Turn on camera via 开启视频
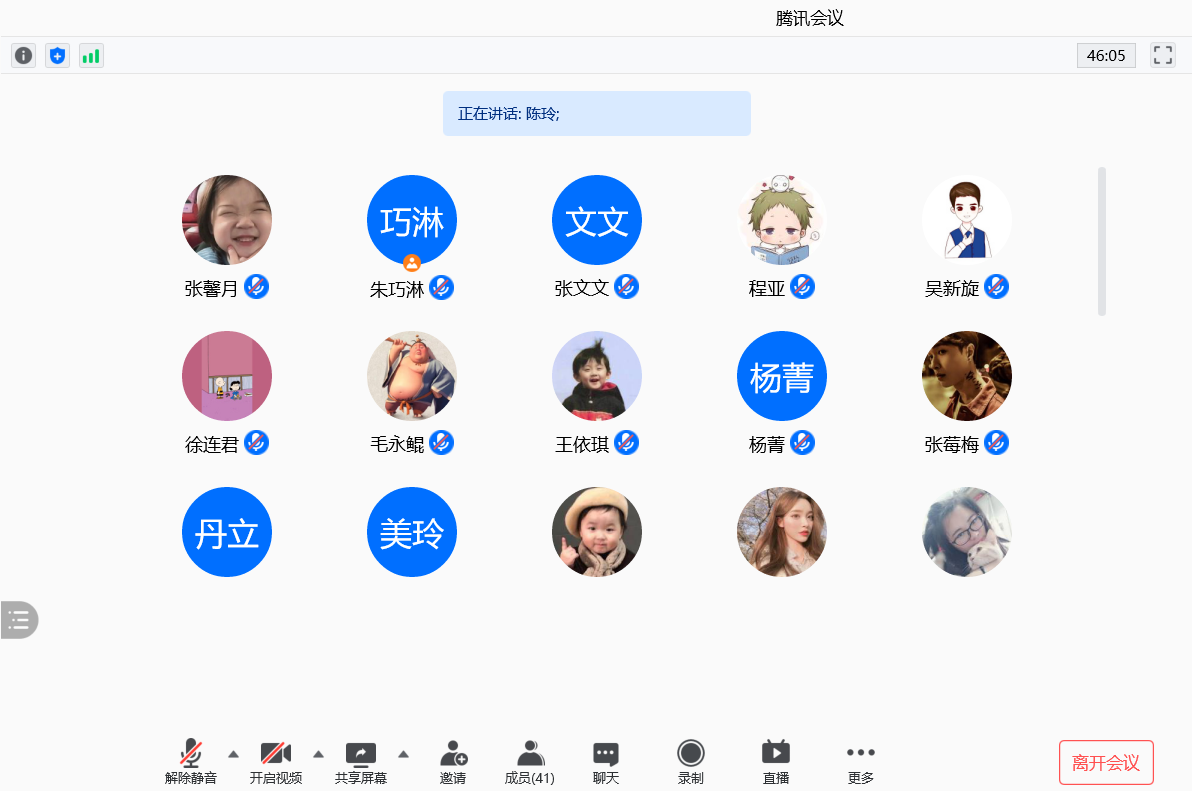This screenshot has width=1192, height=791. click(276, 762)
